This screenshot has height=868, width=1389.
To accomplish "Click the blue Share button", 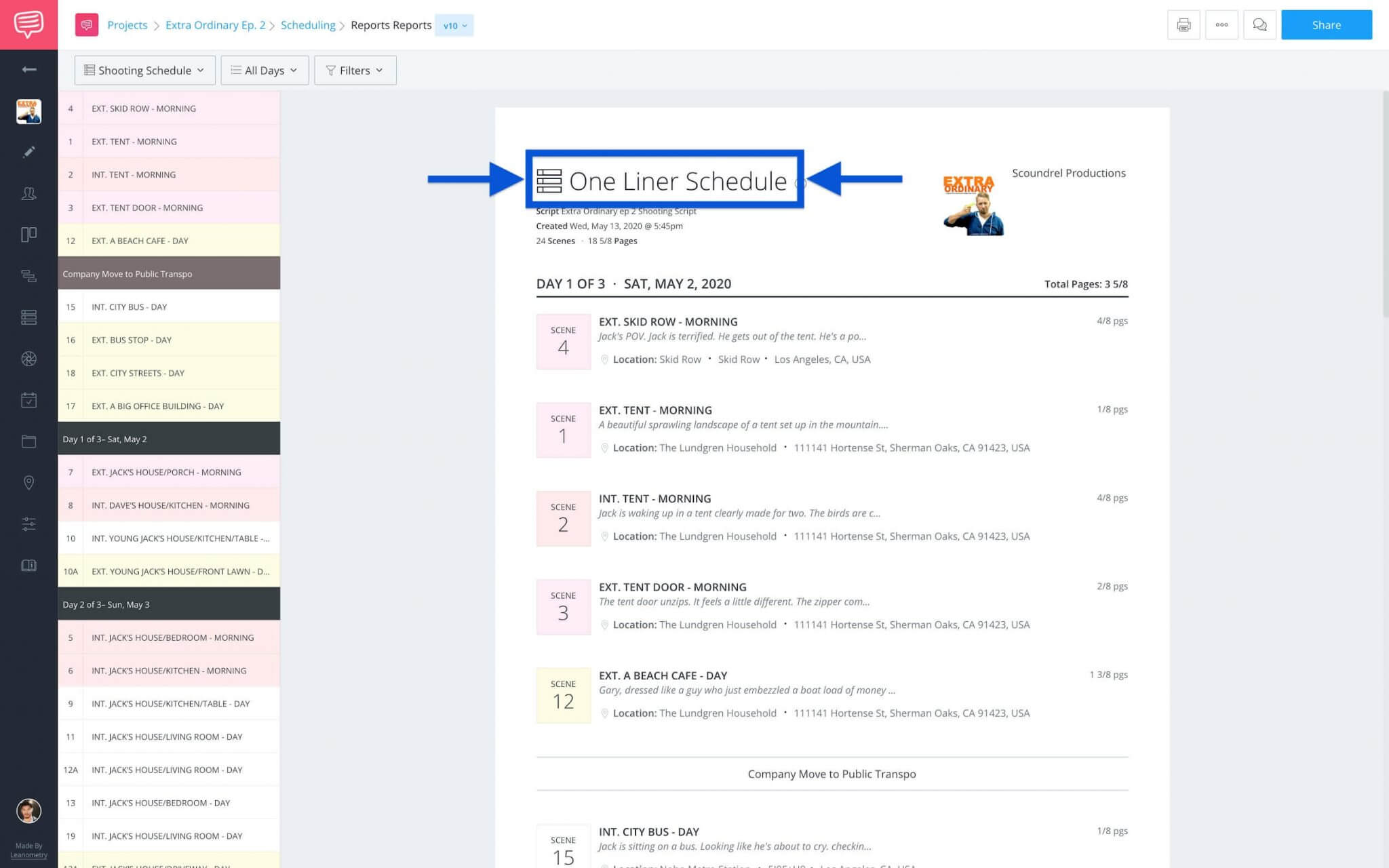I will tap(1327, 24).
